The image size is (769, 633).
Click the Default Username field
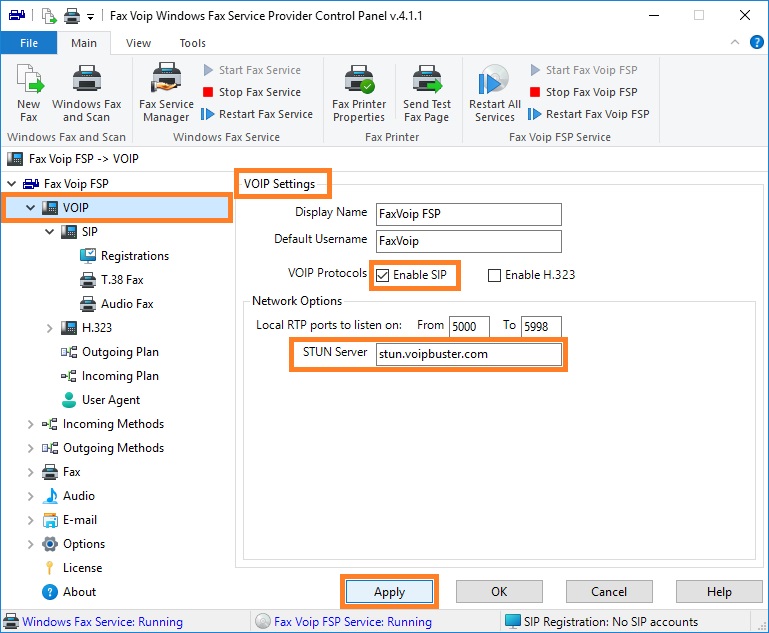point(468,241)
